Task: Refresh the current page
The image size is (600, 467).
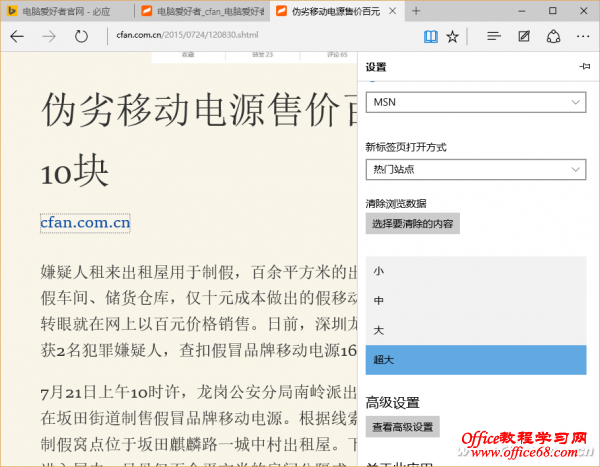Action: [x=81, y=36]
